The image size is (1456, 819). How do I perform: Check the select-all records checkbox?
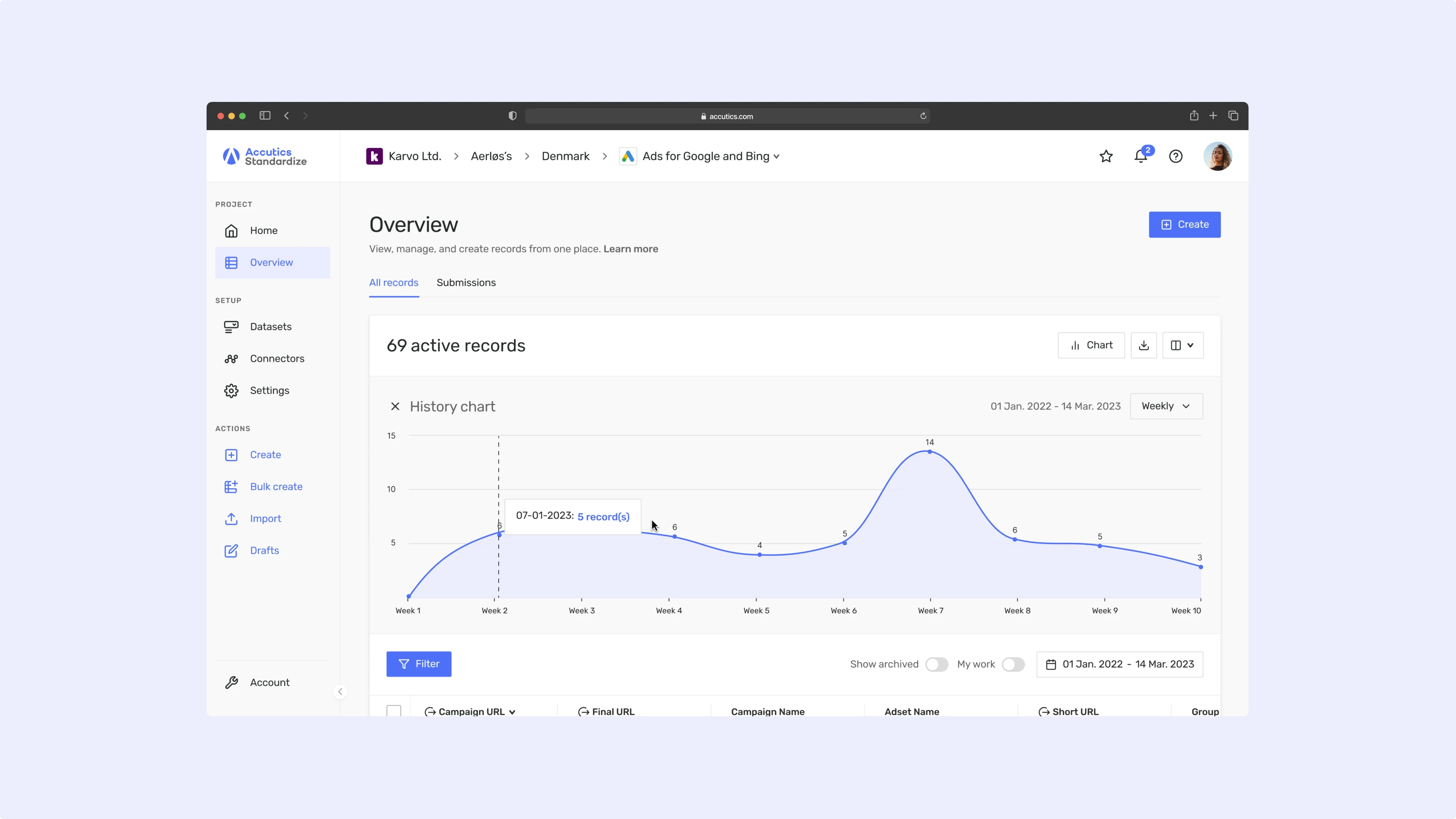point(394,711)
